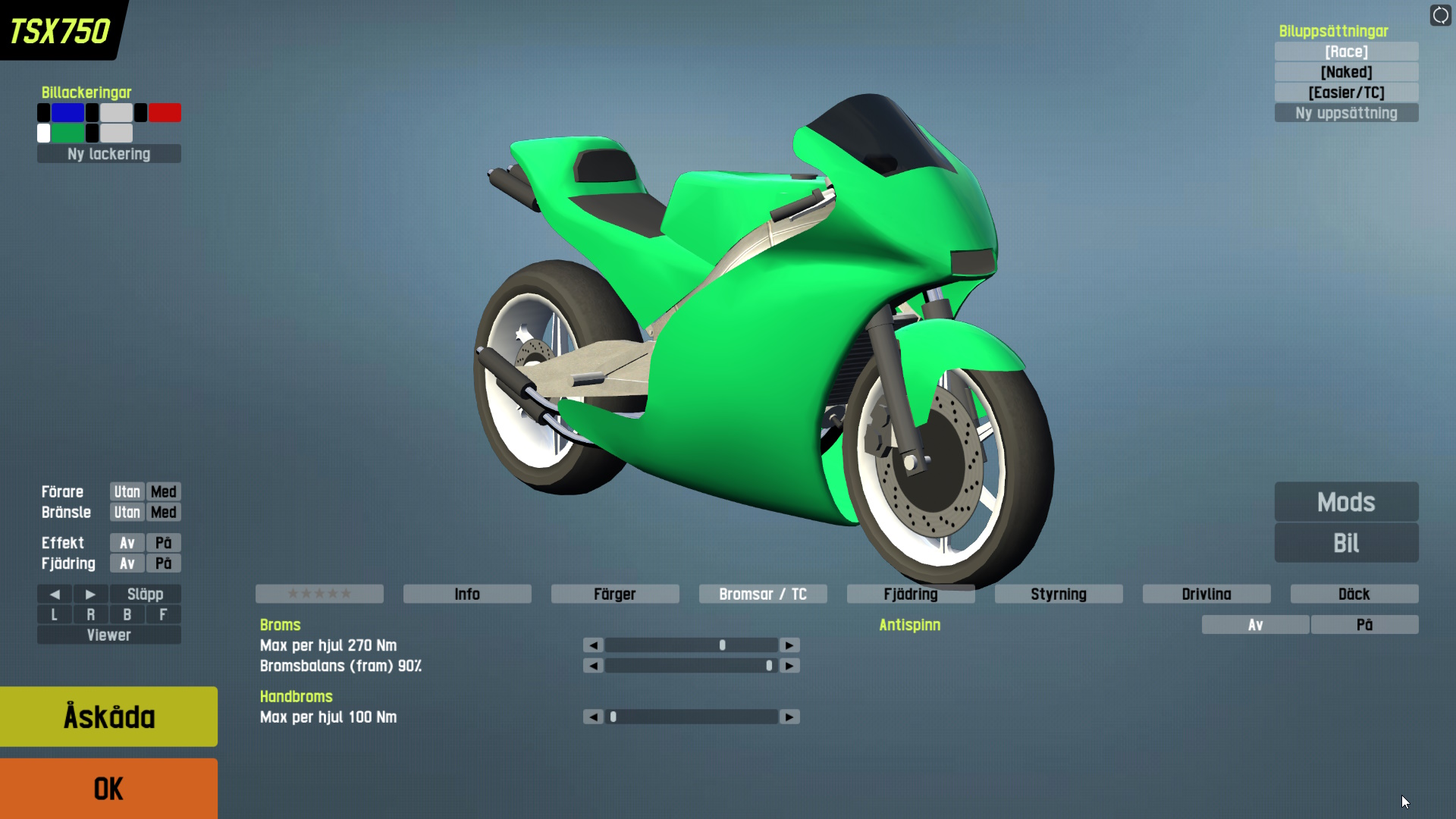Click the Åskåda button
Viewport: 1456px width, 819px height.
pyautogui.click(x=108, y=717)
